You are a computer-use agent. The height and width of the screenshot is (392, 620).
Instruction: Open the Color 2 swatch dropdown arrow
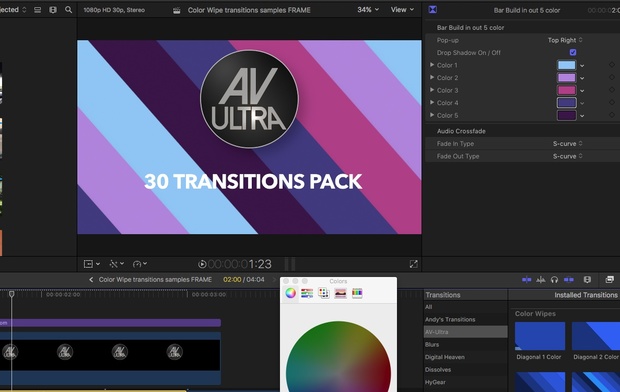coord(582,78)
